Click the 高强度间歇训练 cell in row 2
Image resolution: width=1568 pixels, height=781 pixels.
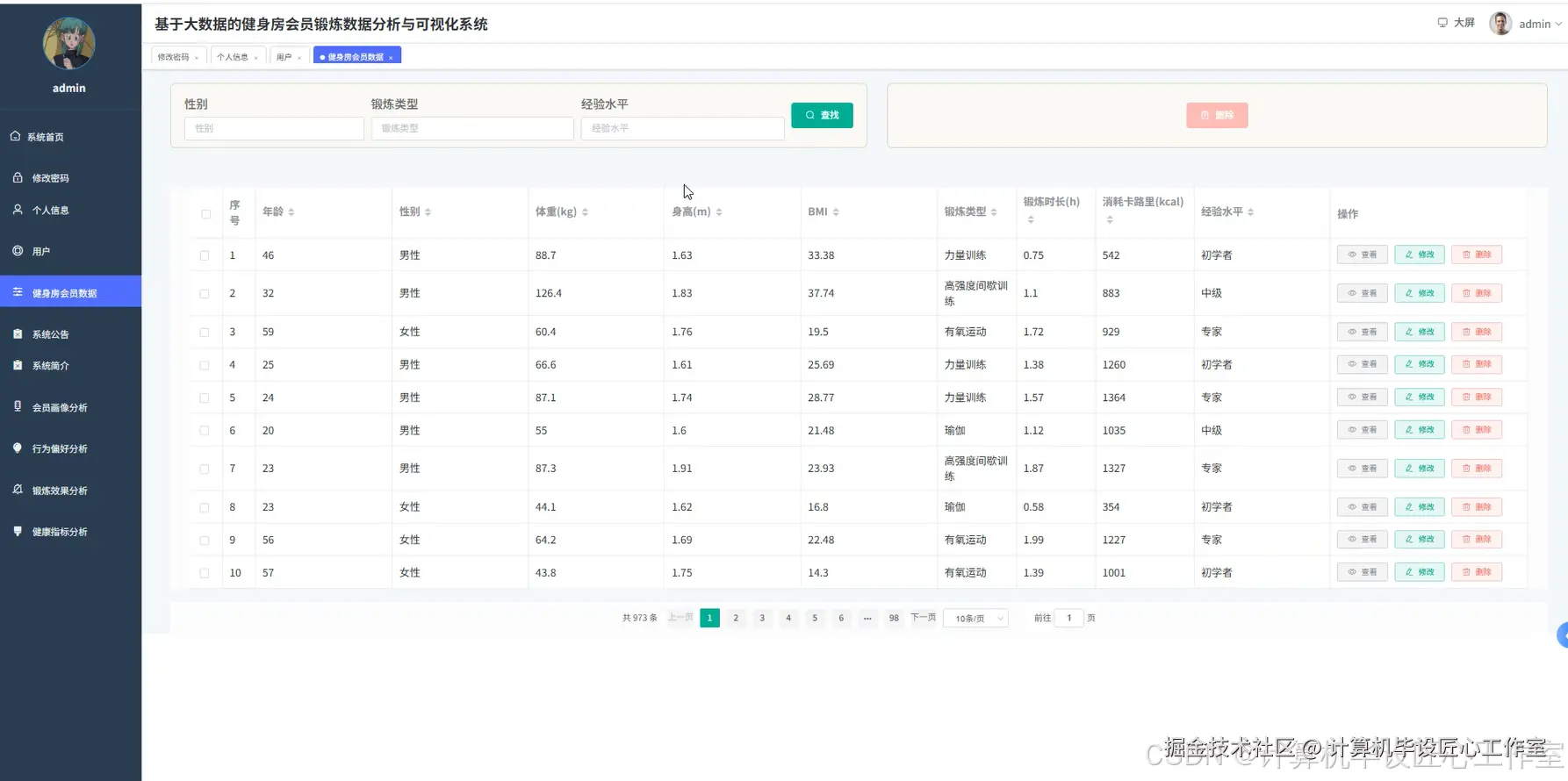[975, 293]
